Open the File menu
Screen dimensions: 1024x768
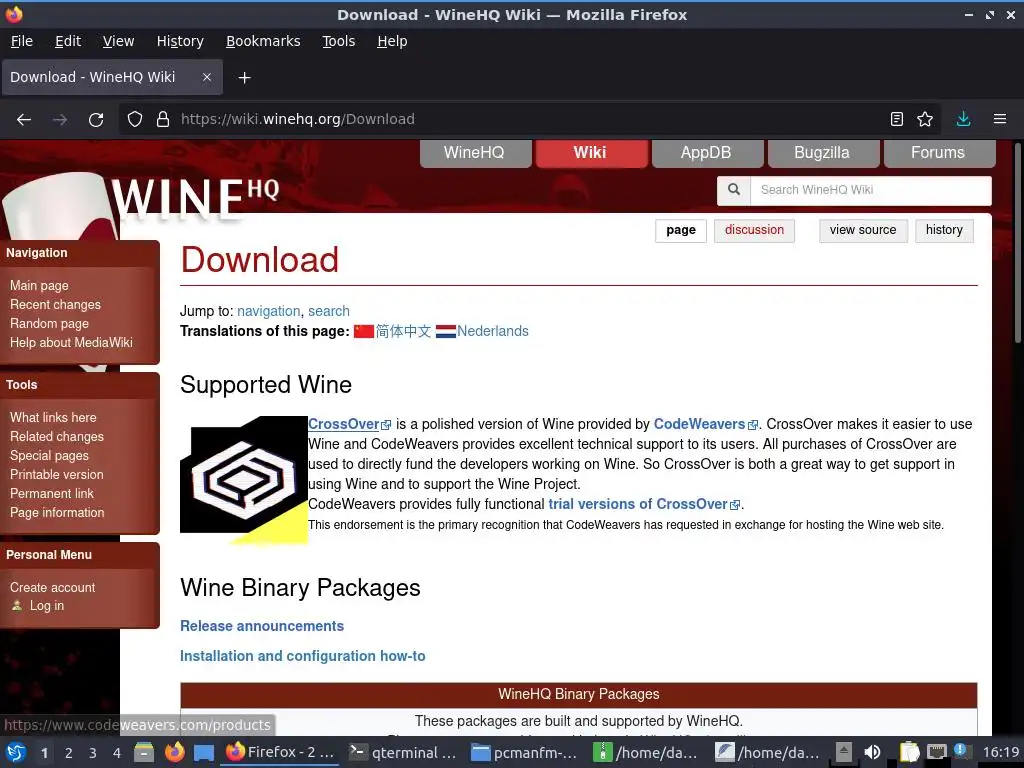(x=22, y=41)
